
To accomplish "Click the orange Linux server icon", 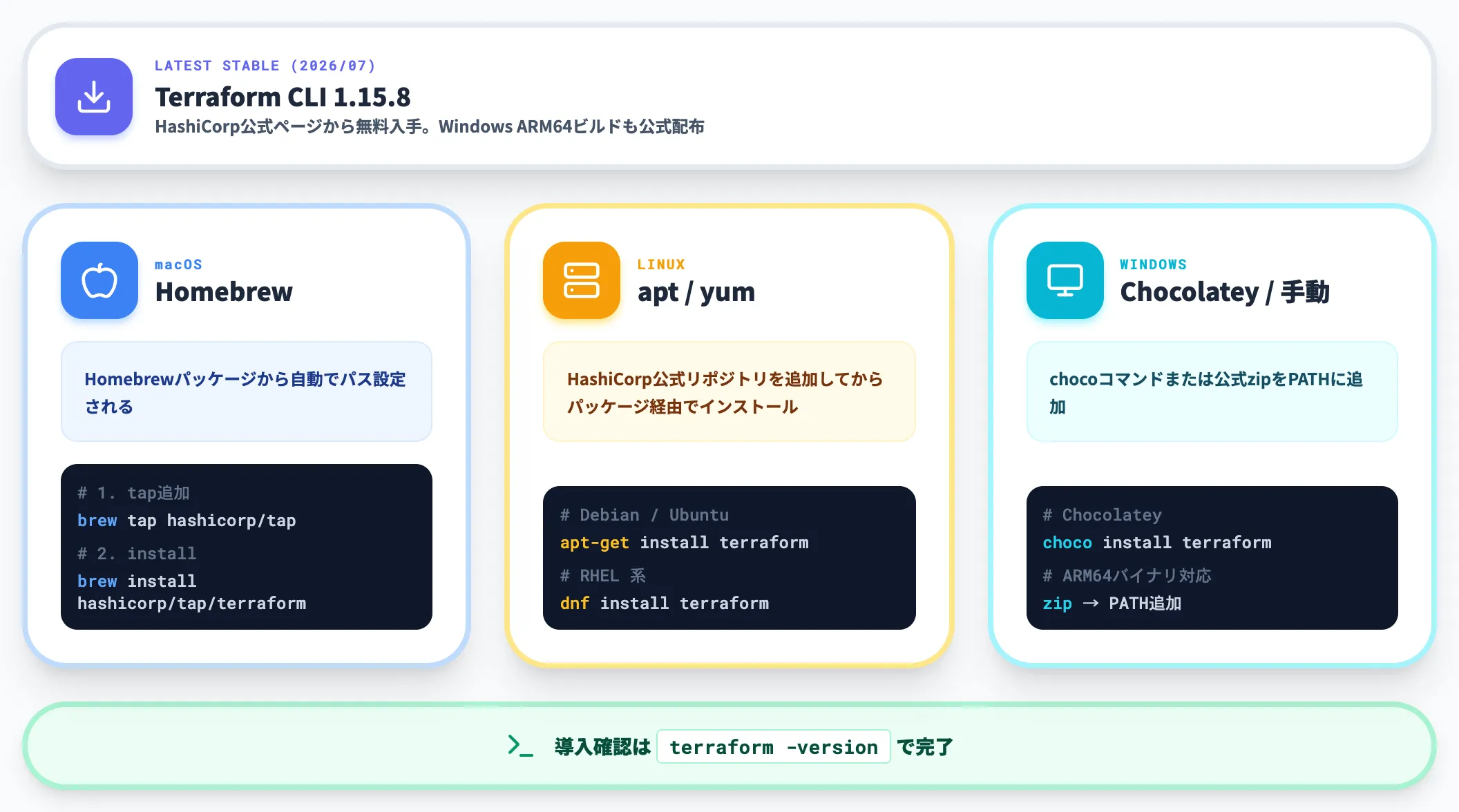I will pyautogui.click(x=582, y=280).
